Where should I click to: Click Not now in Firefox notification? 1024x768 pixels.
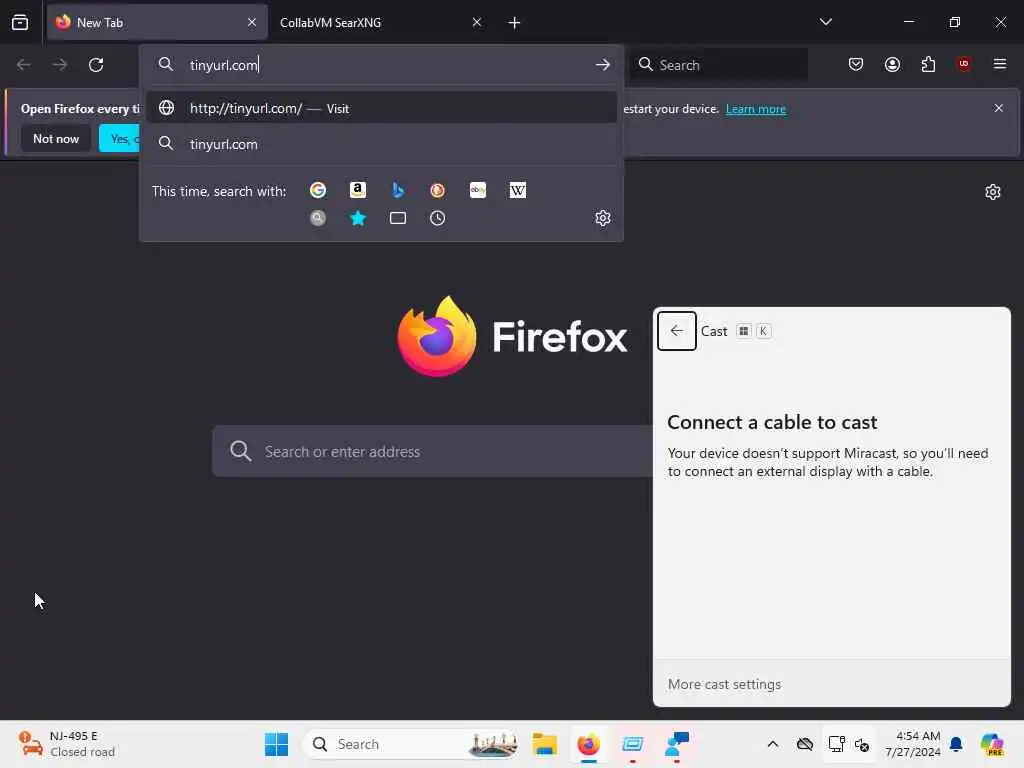(x=56, y=138)
